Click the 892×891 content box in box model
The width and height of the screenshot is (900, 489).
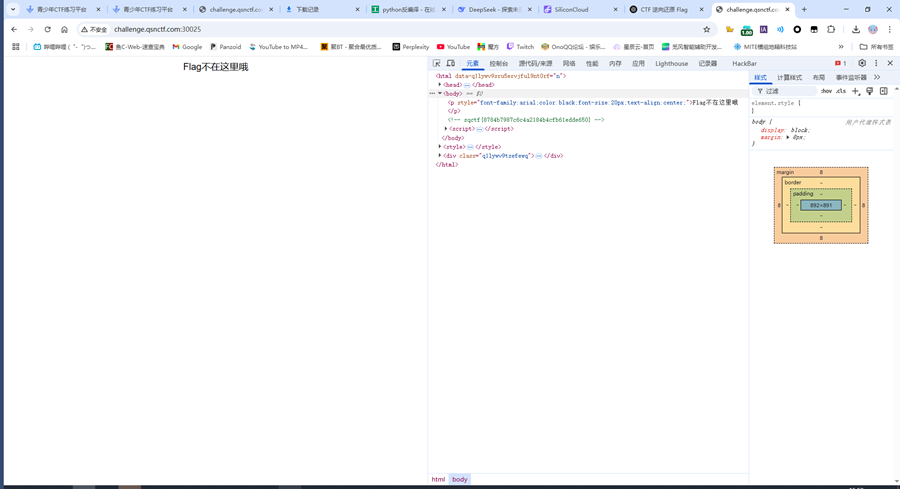click(821, 205)
